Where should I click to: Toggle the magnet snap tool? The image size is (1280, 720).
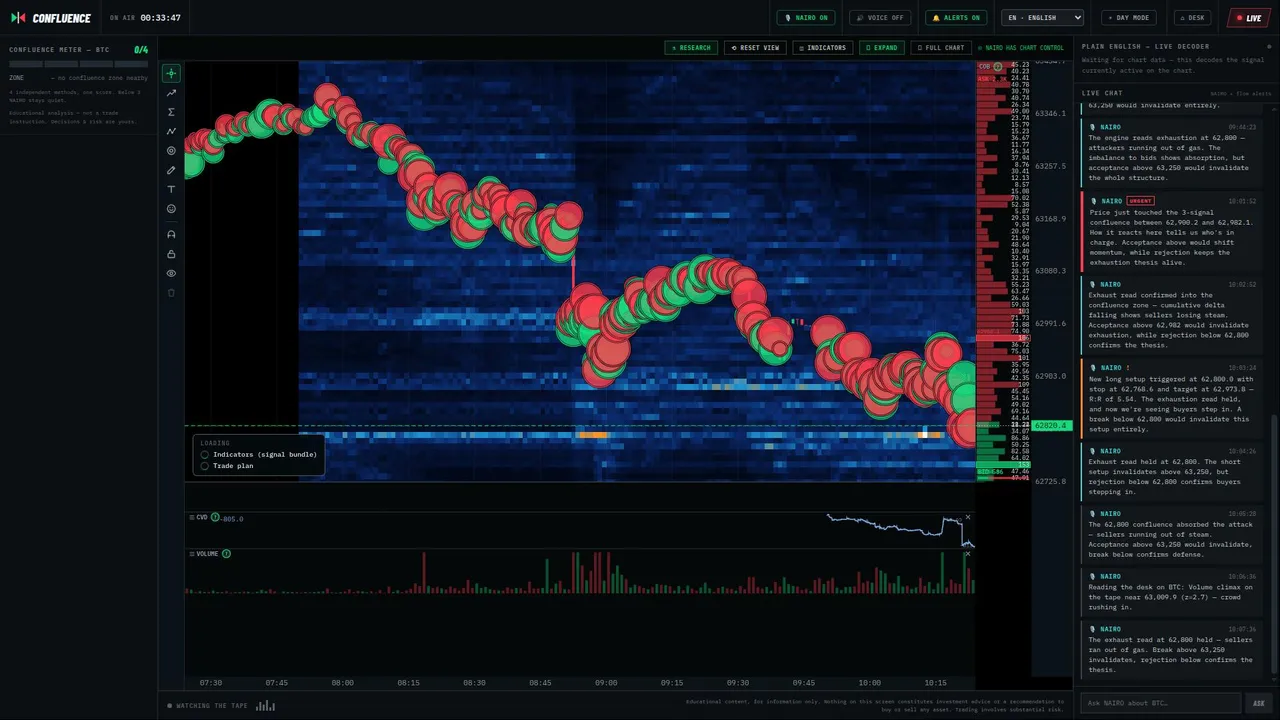pyautogui.click(x=171, y=234)
